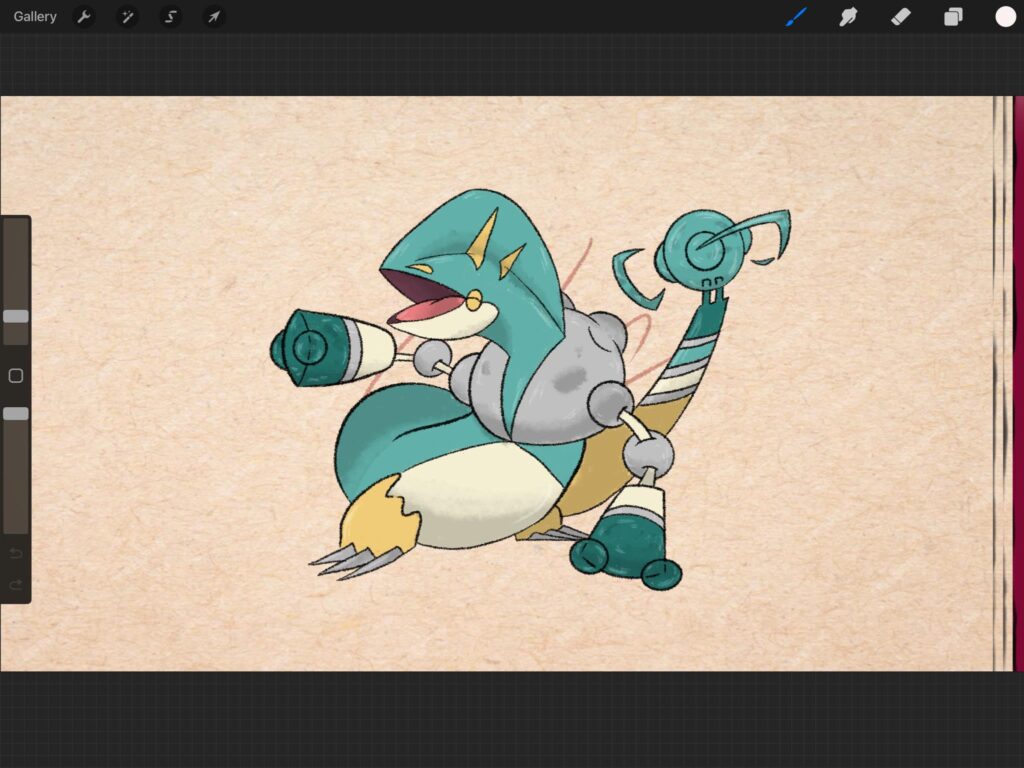Image resolution: width=1024 pixels, height=768 pixels.
Task: Activate the Selection tool
Action: point(170,16)
